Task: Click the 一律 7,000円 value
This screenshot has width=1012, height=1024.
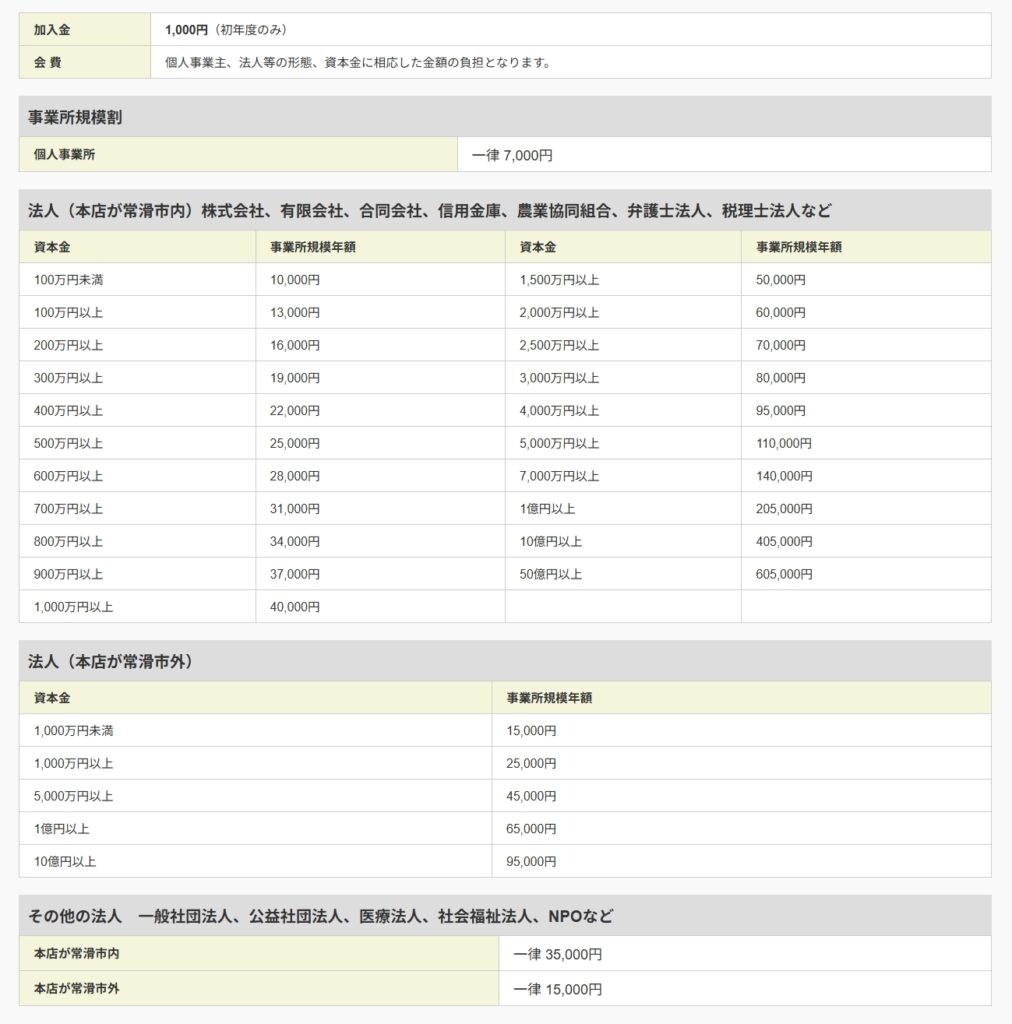Action: [x=512, y=155]
